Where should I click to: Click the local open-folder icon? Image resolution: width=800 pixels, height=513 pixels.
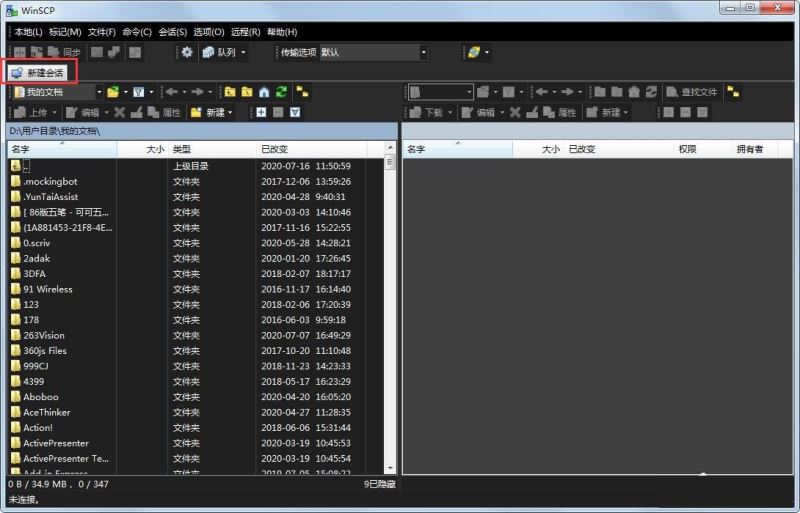114,92
